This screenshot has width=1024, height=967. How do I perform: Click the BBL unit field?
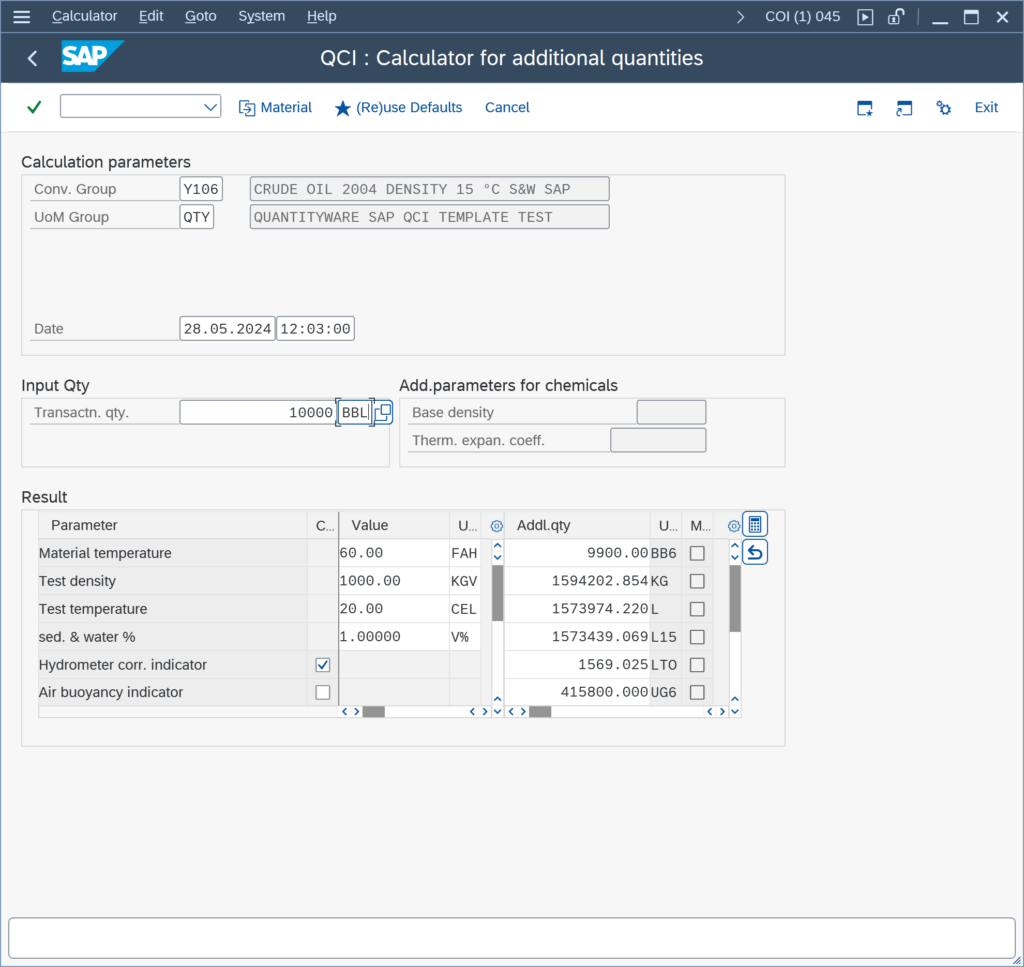click(x=355, y=413)
